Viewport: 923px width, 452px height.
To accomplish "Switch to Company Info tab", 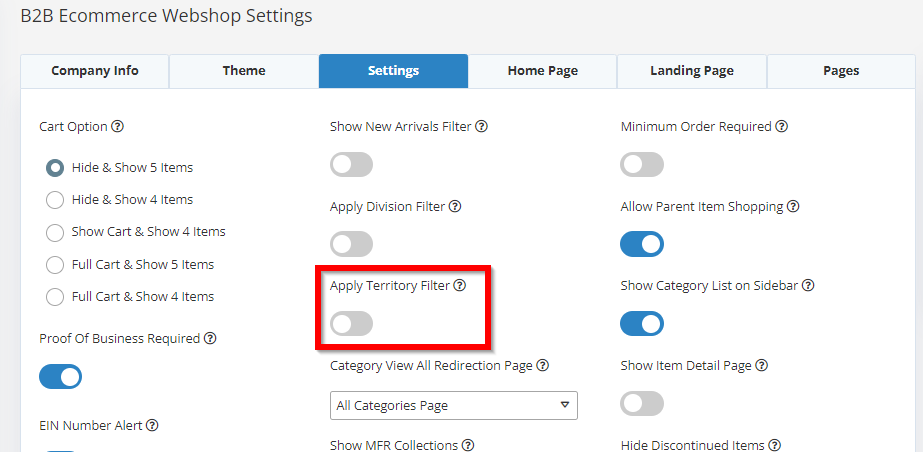I will pyautogui.click(x=95, y=71).
